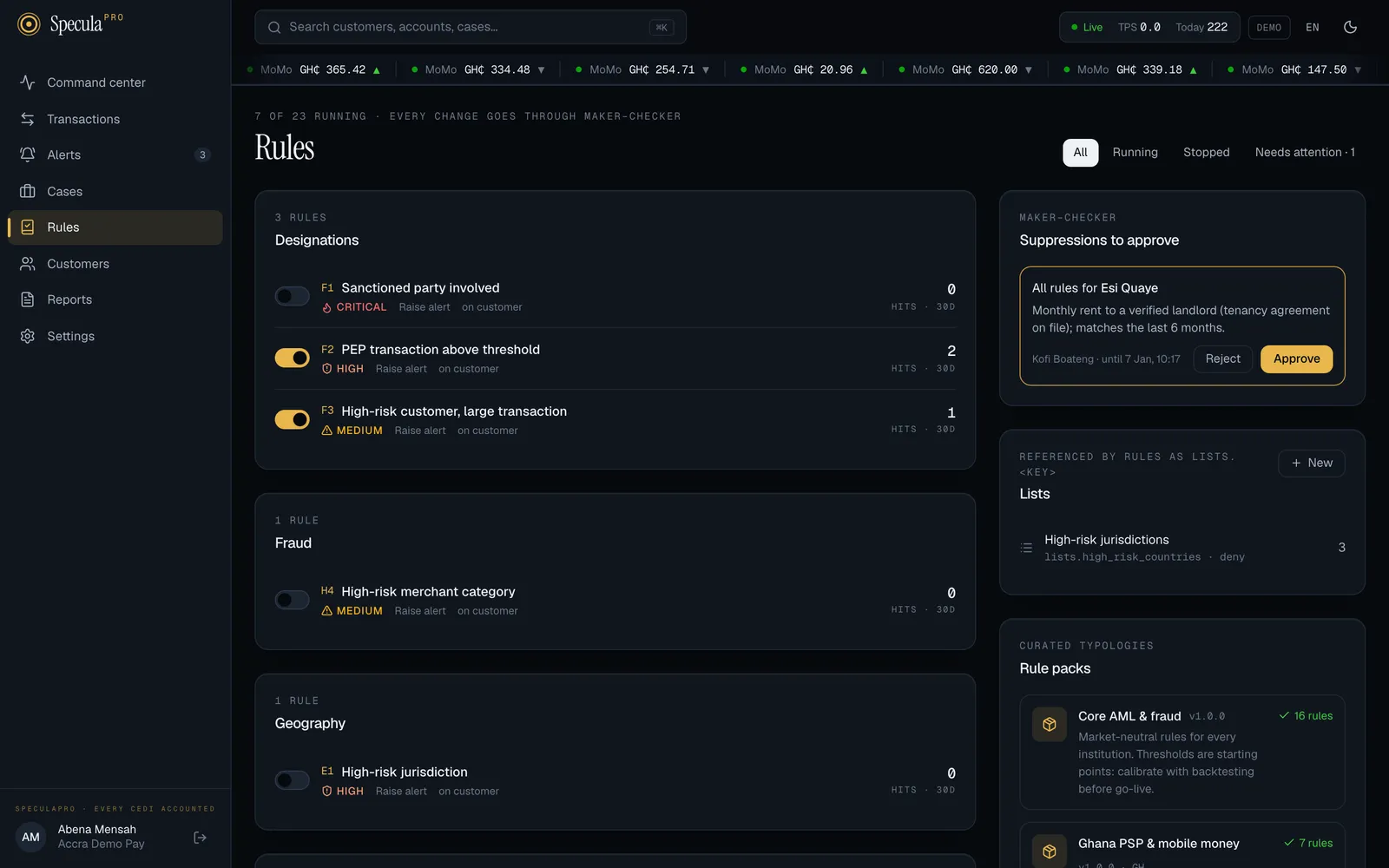
Task: Open the High-risk jurisdictions list row
Action: point(1182,548)
